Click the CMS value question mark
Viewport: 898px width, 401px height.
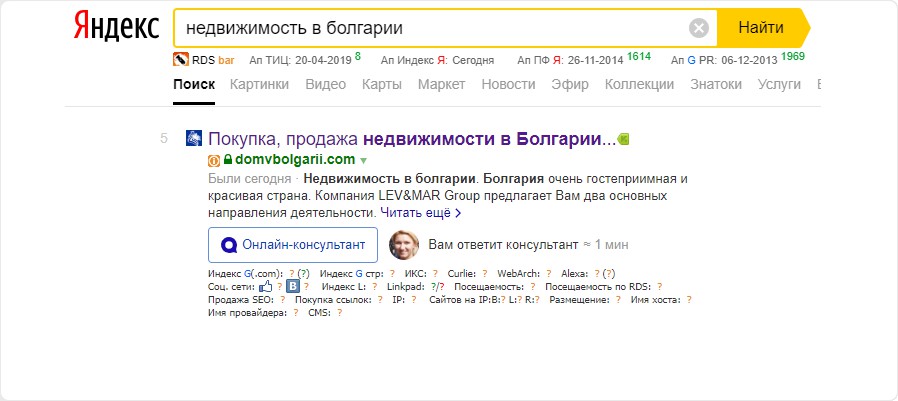pos(340,313)
